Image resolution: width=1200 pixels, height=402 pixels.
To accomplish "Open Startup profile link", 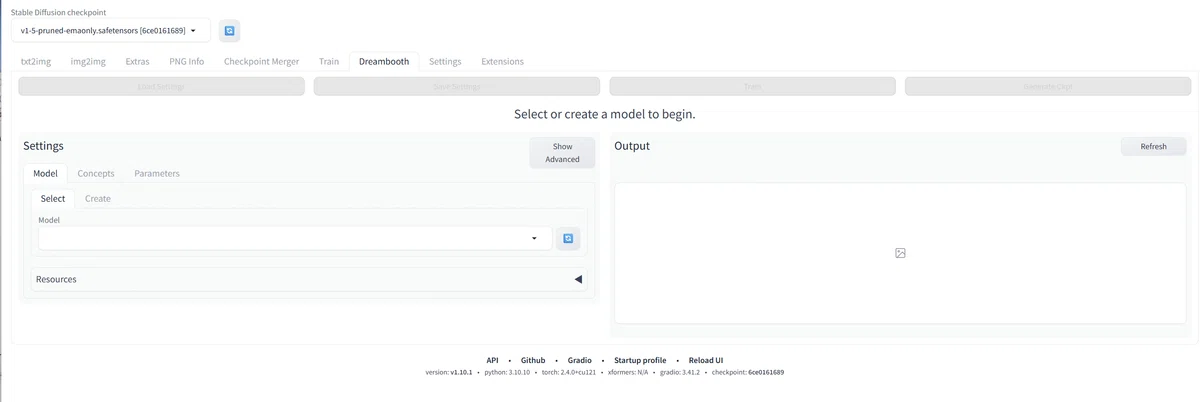I will 640,360.
